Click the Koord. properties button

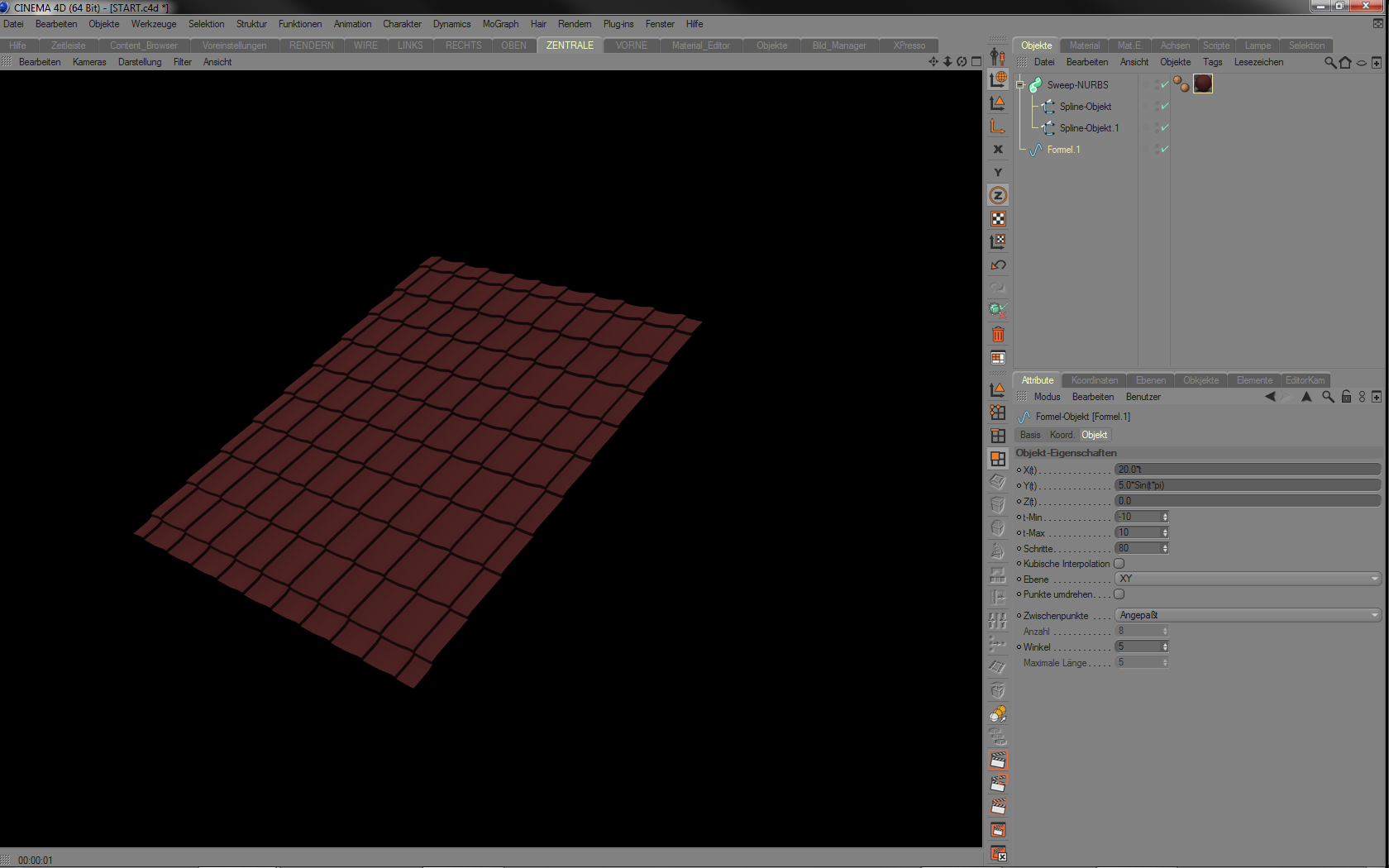click(1062, 435)
